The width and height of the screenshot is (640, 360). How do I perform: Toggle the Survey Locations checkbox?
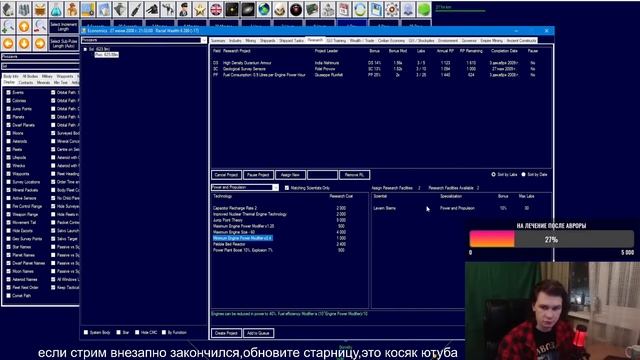coord(9,182)
